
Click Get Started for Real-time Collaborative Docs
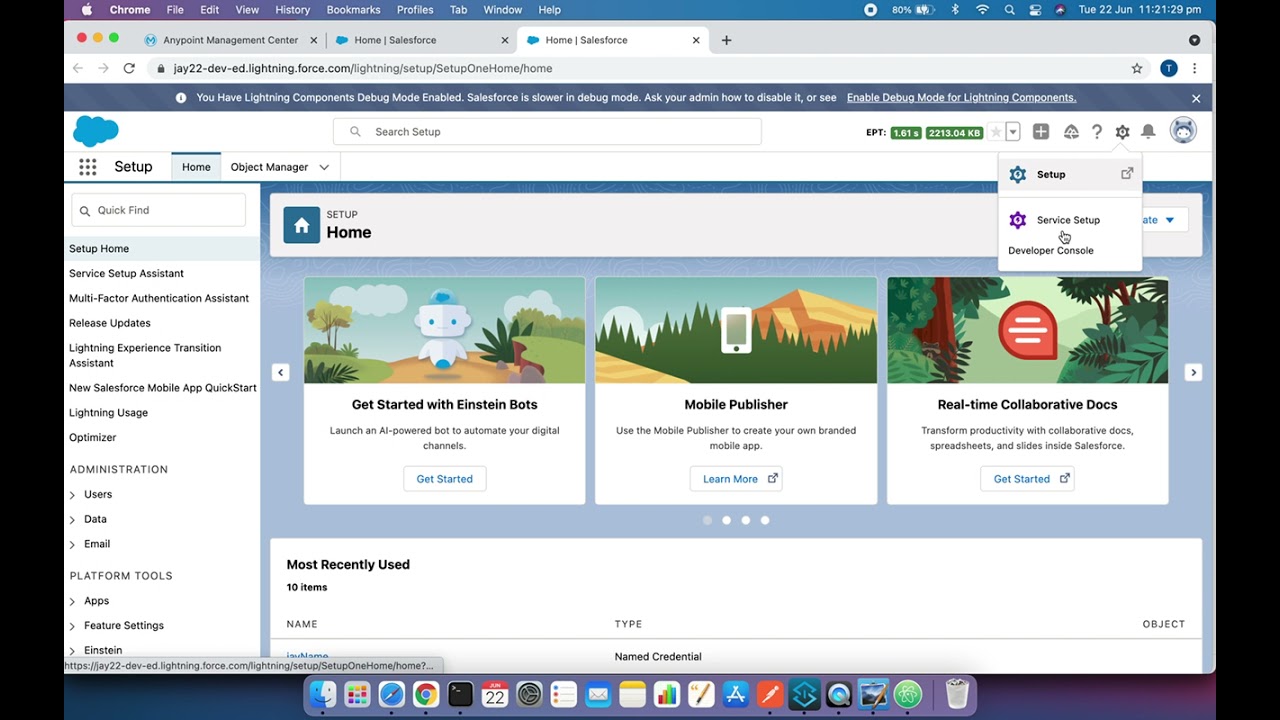click(x=1027, y=479)
